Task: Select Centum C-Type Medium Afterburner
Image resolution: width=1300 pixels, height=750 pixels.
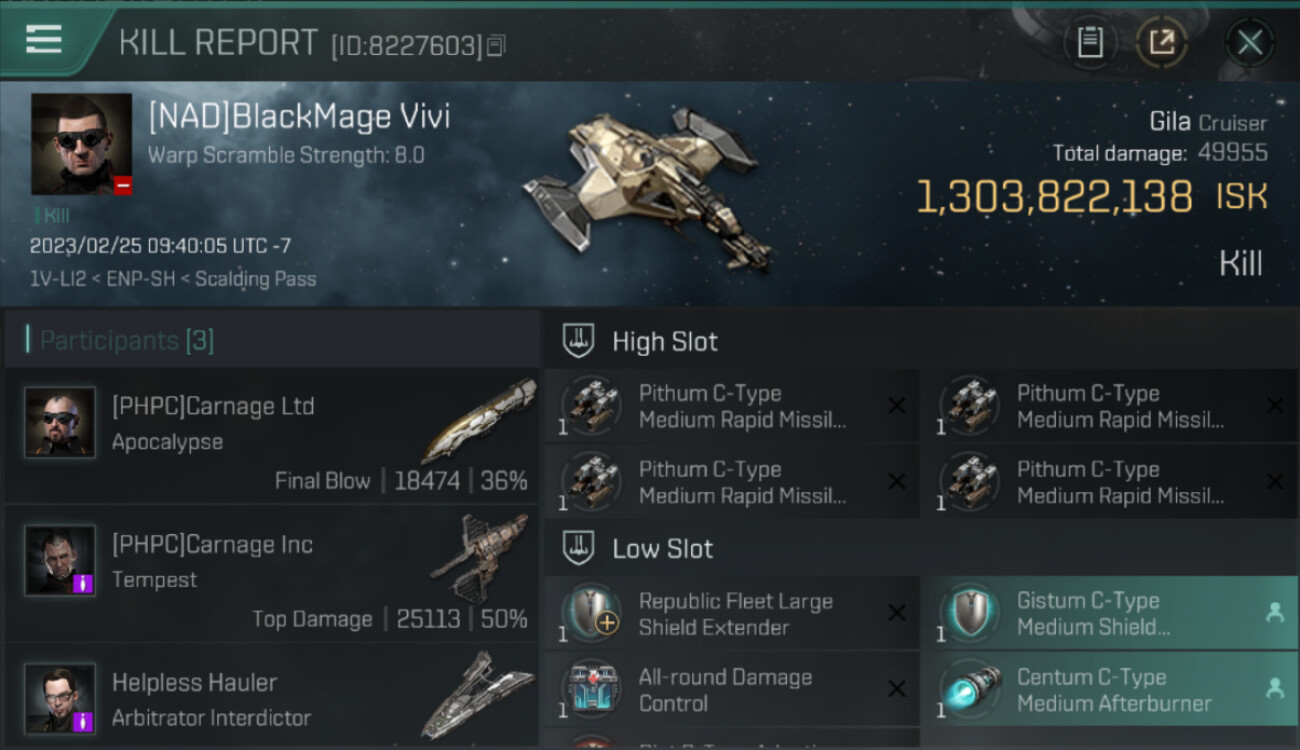Action: click(1110, 689)
